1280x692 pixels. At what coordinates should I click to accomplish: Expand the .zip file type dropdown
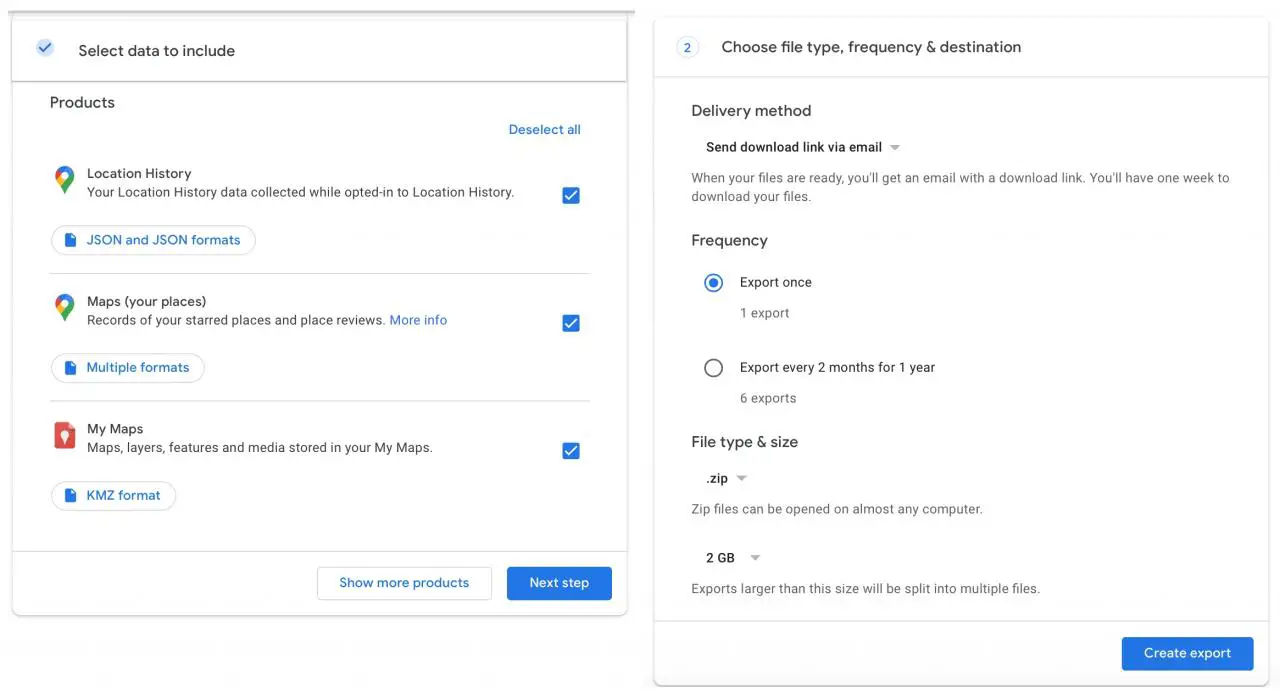[x=726, y=479]
